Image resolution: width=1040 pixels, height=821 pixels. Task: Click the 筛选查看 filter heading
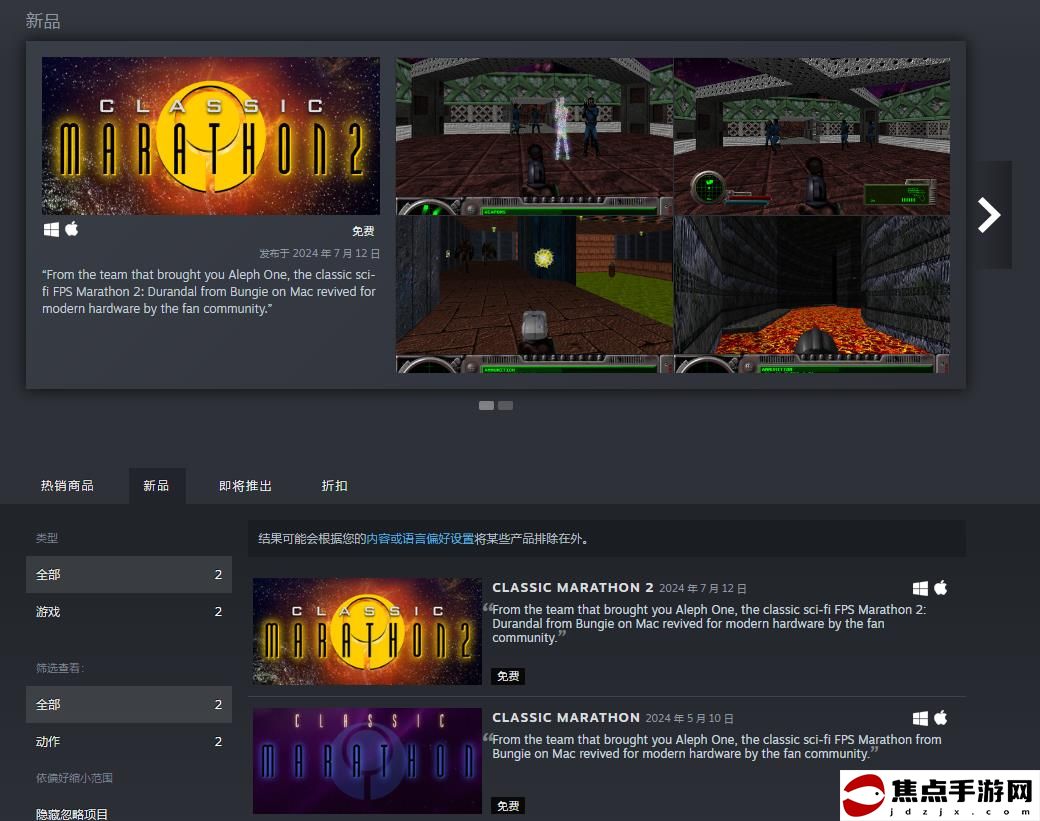coord(60,668)
